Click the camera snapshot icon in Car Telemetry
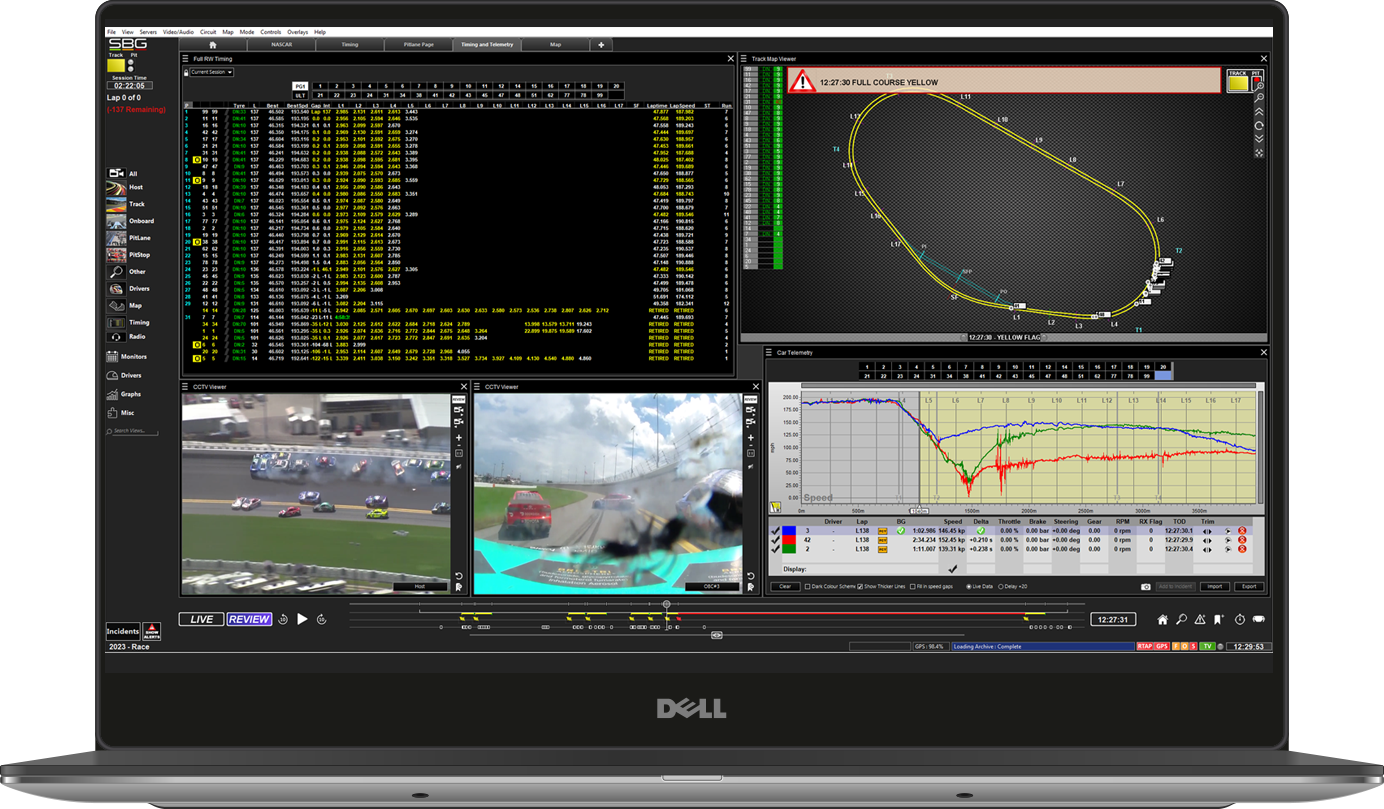Viewport: 1384px width, 809px height. point(1146,586)
